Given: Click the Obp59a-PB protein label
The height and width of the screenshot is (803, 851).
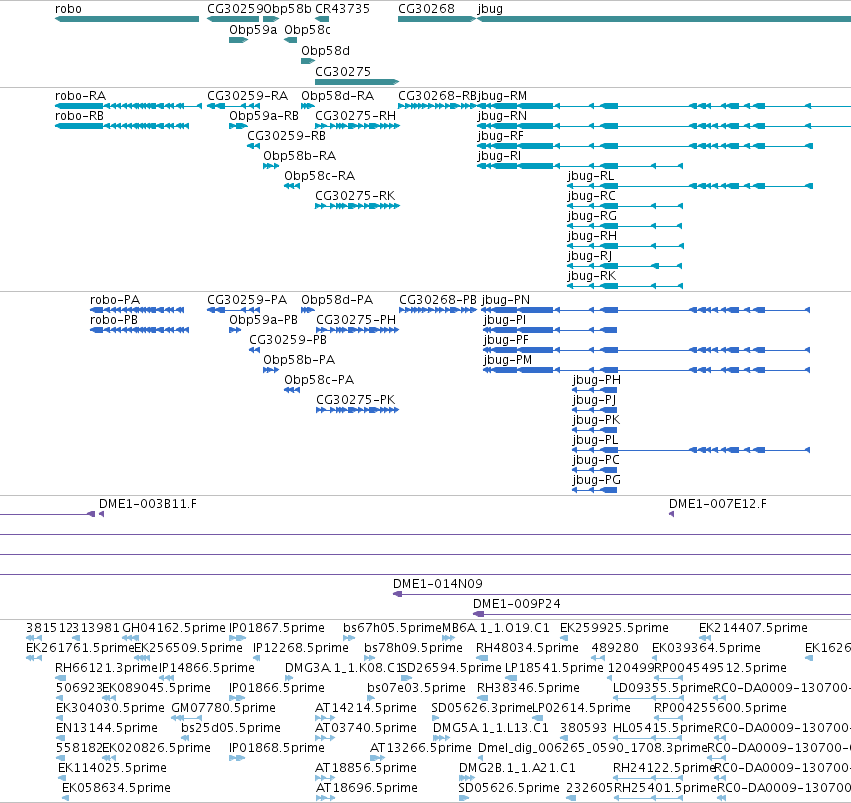Looking at the screenshot, I should 263,320.
